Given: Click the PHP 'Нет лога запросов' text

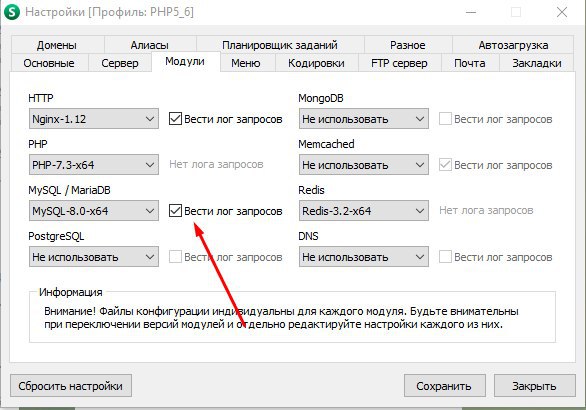Looking at the screenshot, I should [x=216, y=164].
